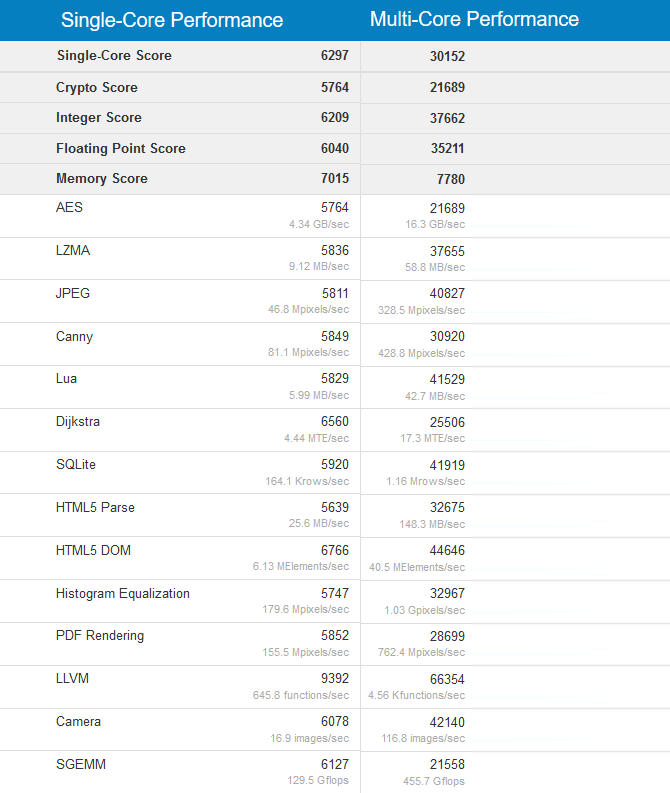Click the Memory Score label
670x793 pixels.
tap(102, 178)
